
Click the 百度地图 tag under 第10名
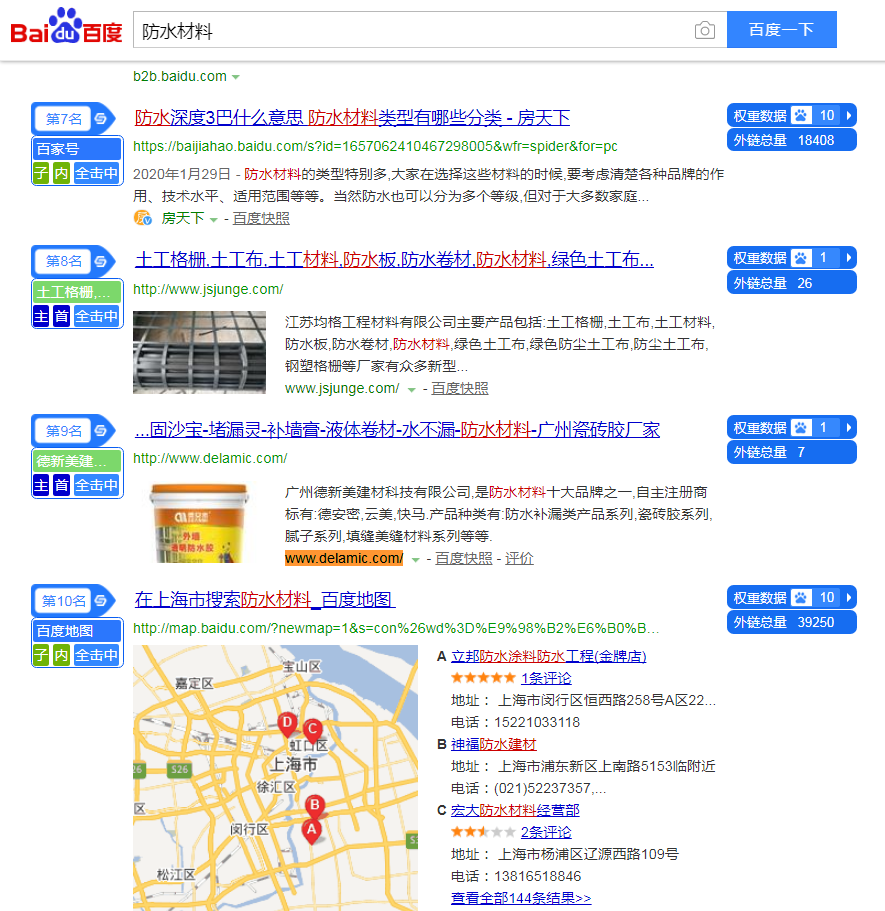pos(77,631)
